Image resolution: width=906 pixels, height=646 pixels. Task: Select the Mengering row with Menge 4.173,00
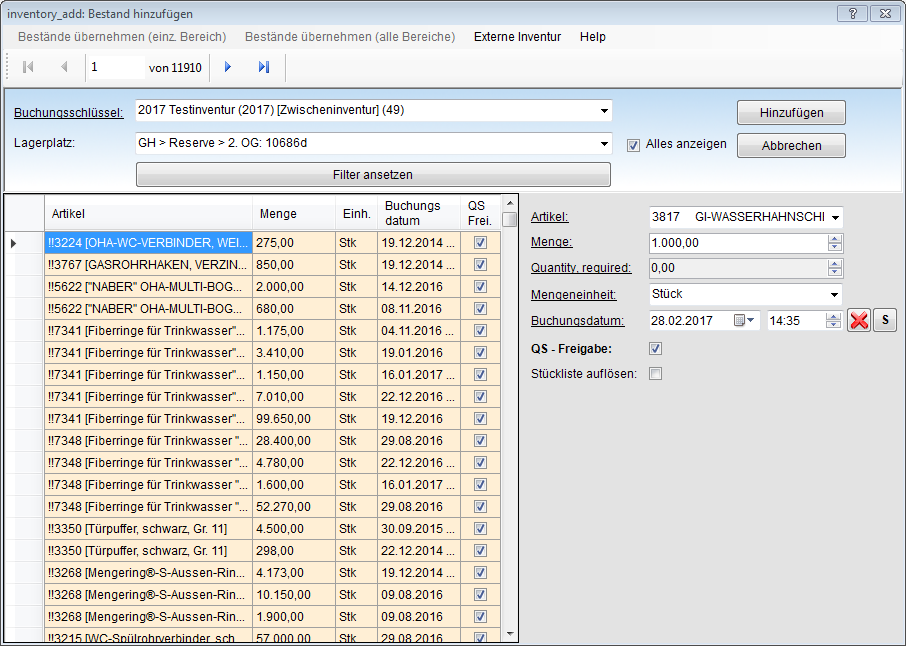click(x=253, y=573)
